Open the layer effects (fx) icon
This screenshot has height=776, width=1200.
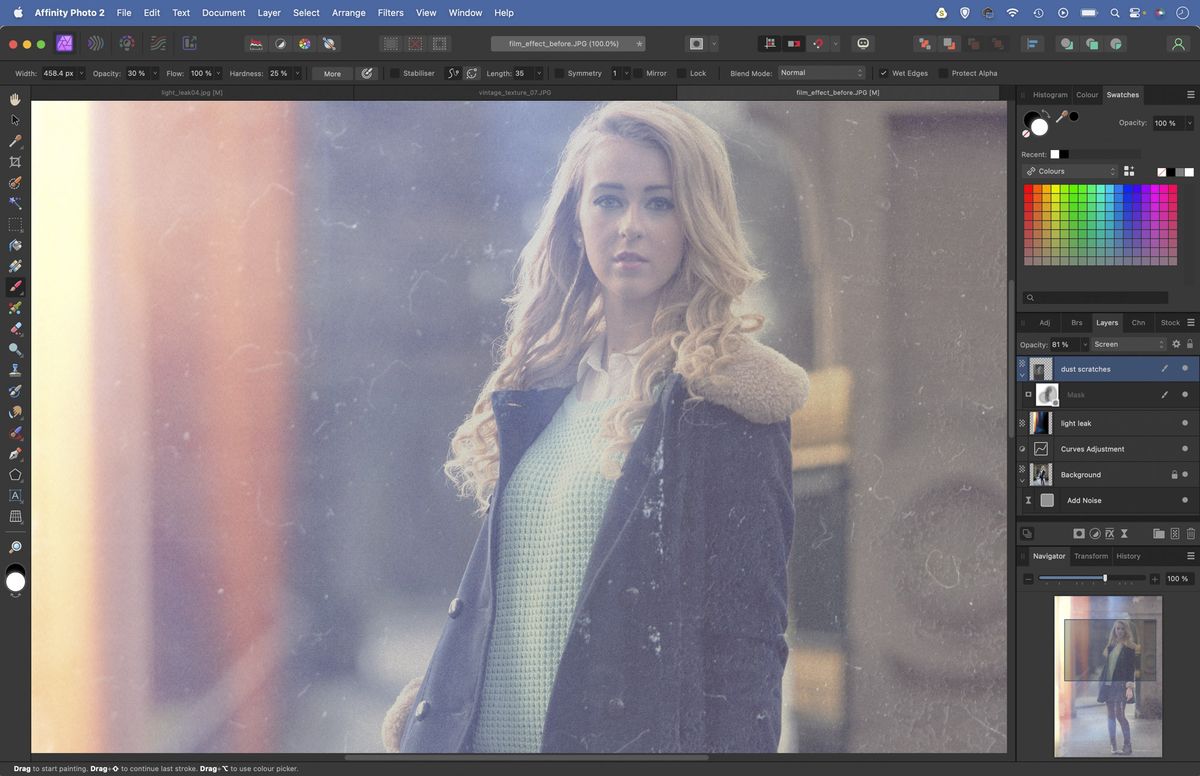(1108, 531)
